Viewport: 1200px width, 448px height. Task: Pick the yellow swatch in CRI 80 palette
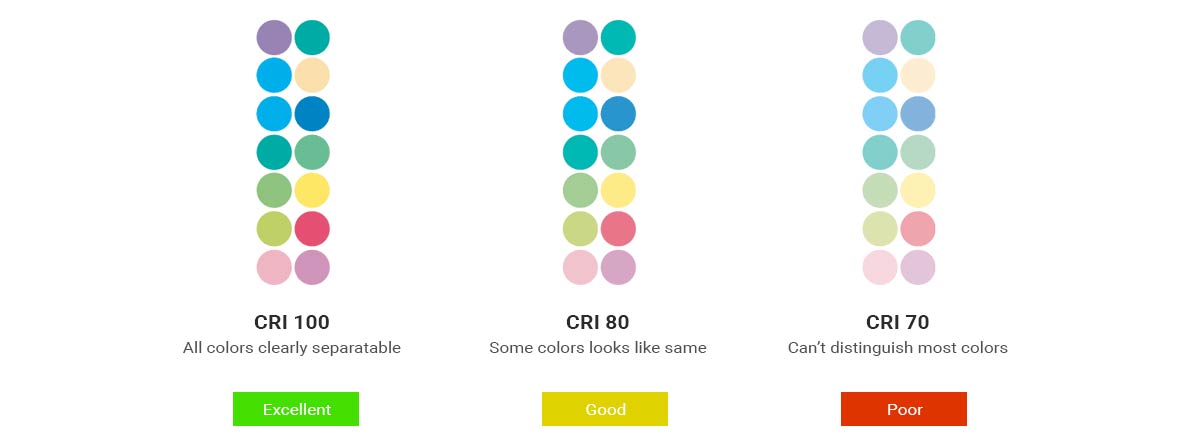[618, 191]
